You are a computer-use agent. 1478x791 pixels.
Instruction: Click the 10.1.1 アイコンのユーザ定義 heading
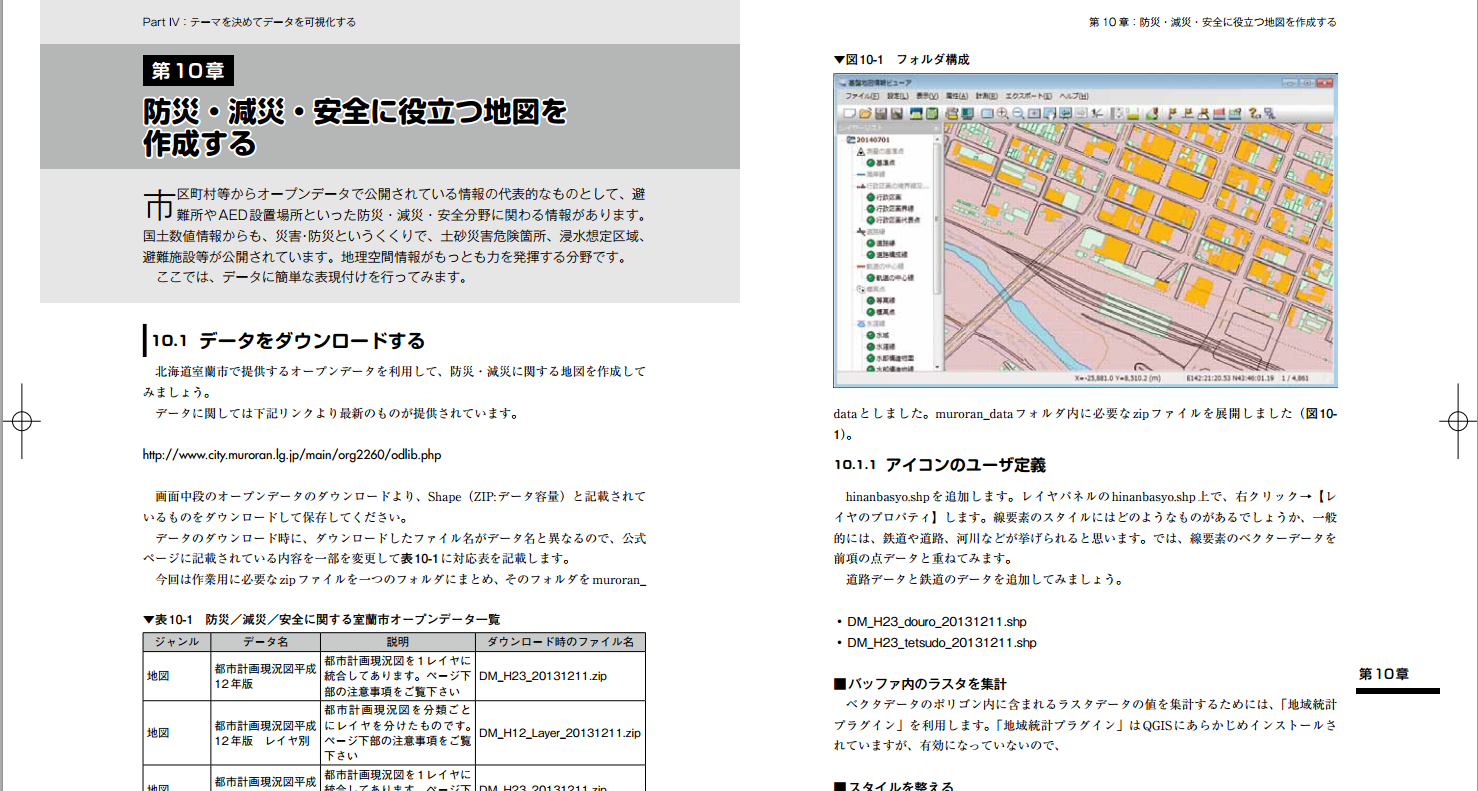click(x=940, y=465)
